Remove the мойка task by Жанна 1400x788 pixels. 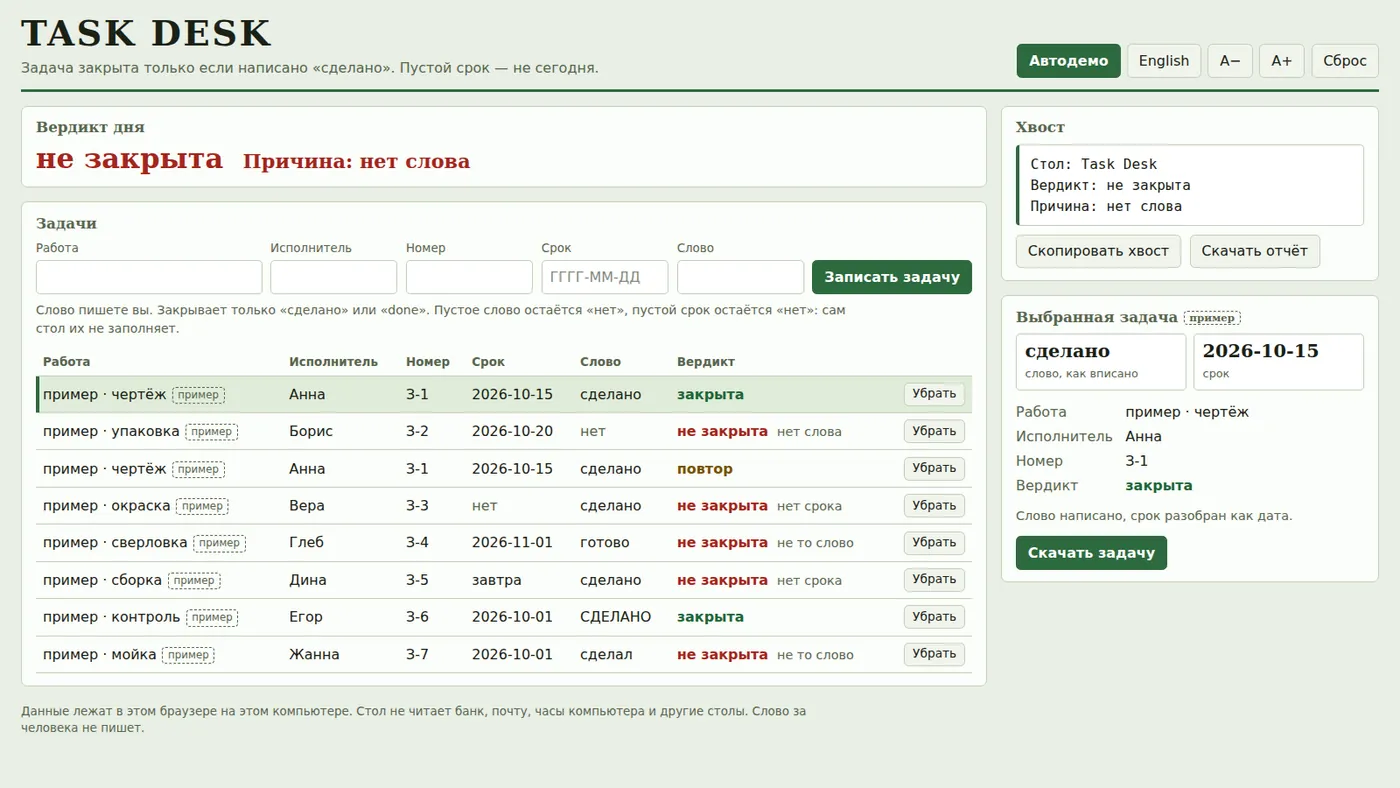point(934,654)
